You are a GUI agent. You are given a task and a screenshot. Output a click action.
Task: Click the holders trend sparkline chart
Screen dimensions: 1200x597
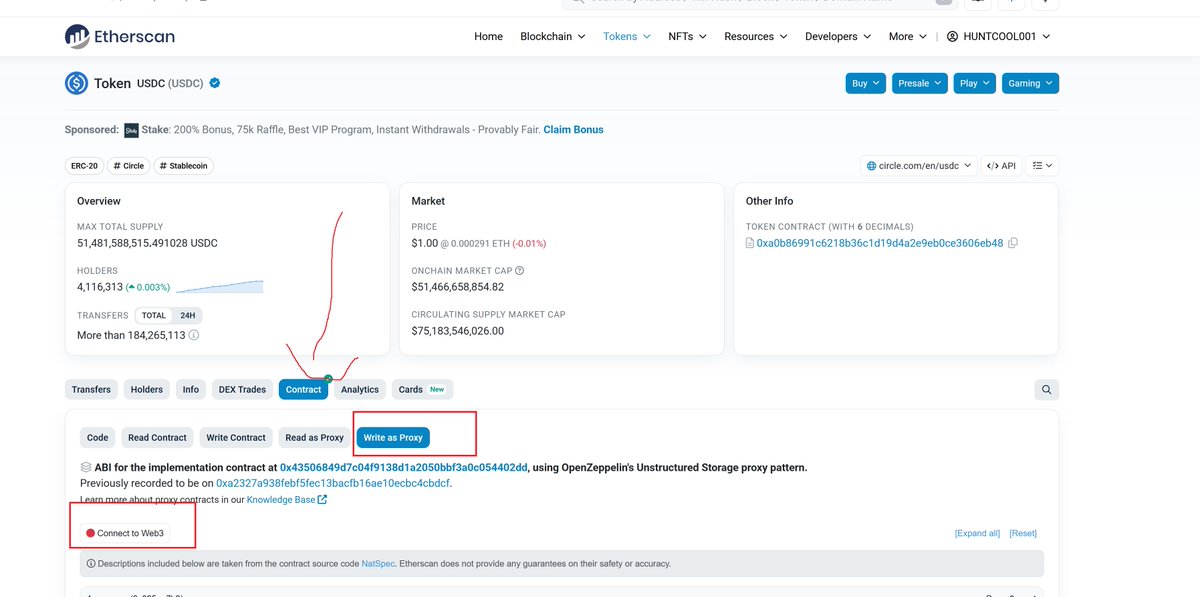click(219, 286)
